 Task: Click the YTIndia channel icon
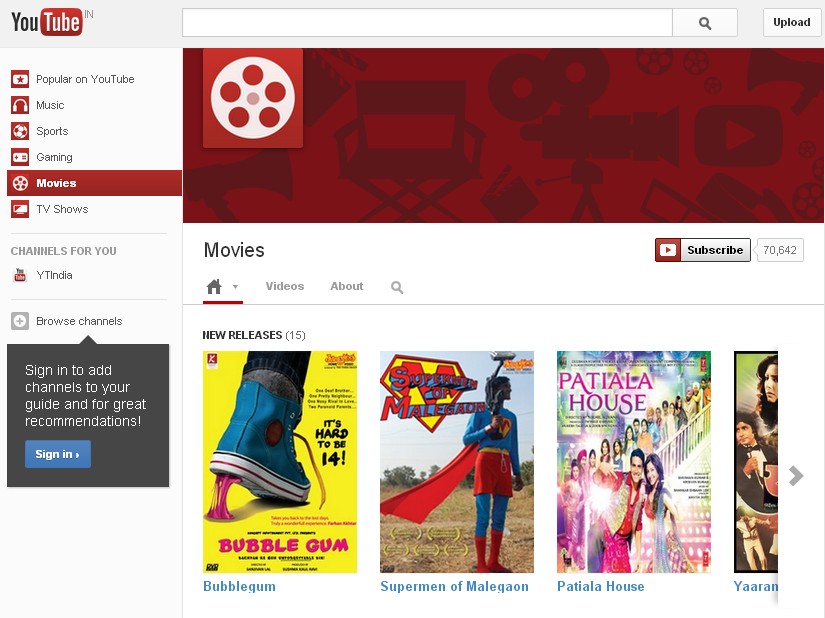pos(20,275)
